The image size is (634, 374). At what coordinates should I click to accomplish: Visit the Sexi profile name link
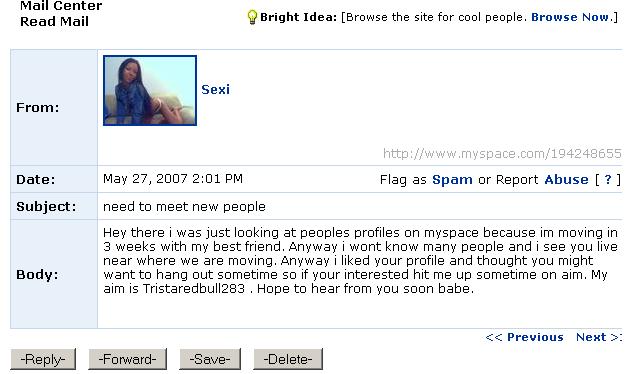(216, 89)
